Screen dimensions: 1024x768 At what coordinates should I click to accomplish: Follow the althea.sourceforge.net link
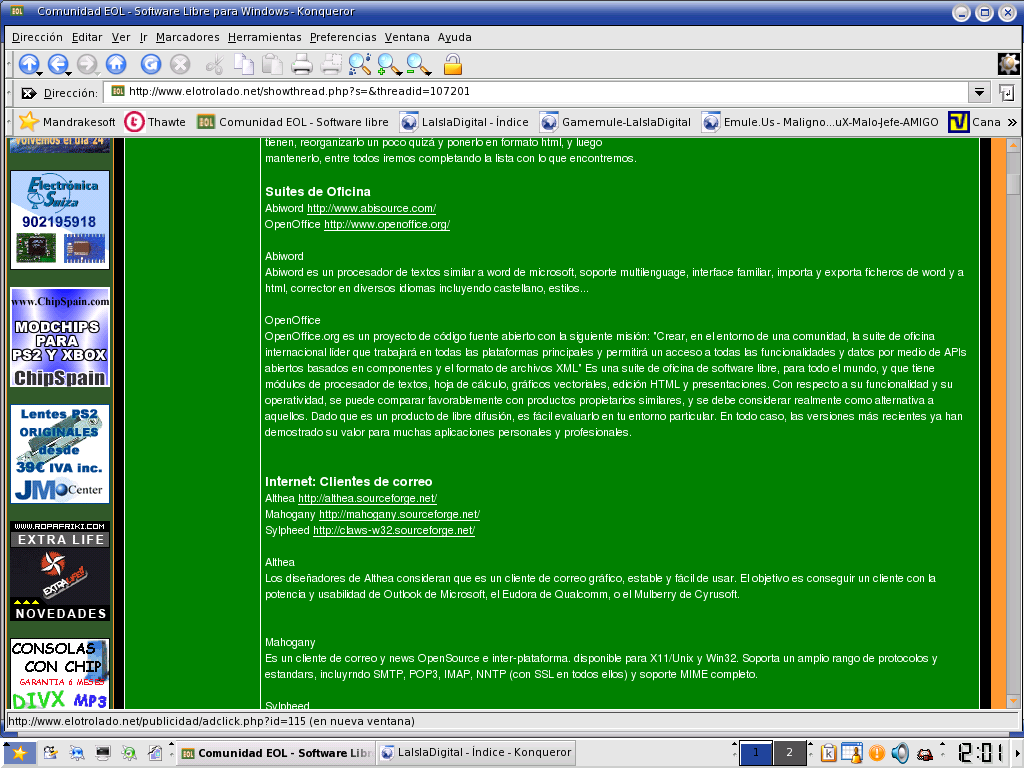pyautogui.click(x=368, y=498)
